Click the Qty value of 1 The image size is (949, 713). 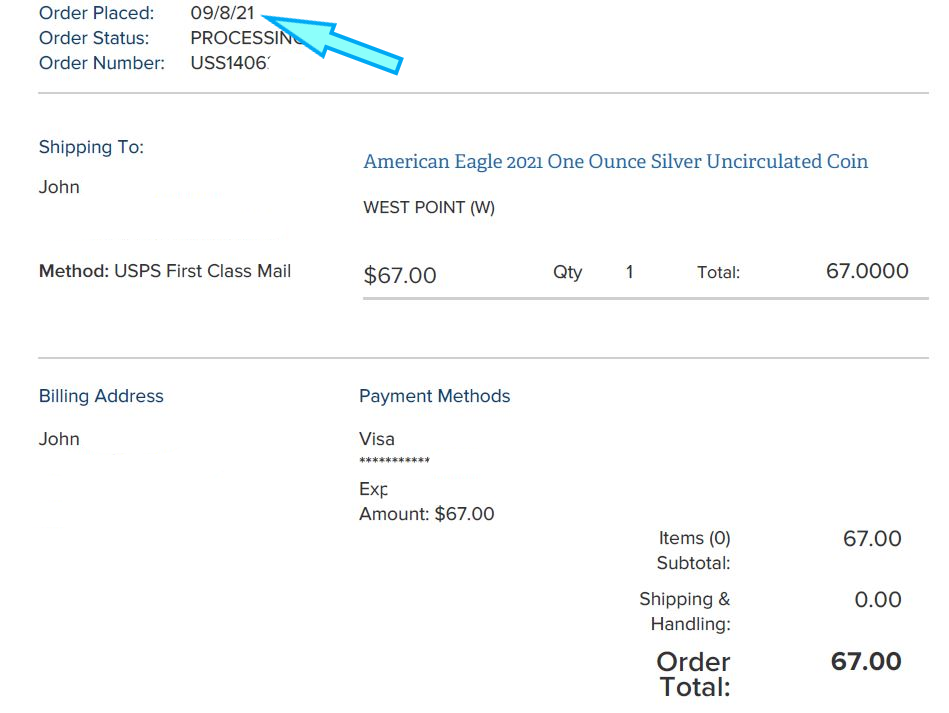(x=629, y=272)
